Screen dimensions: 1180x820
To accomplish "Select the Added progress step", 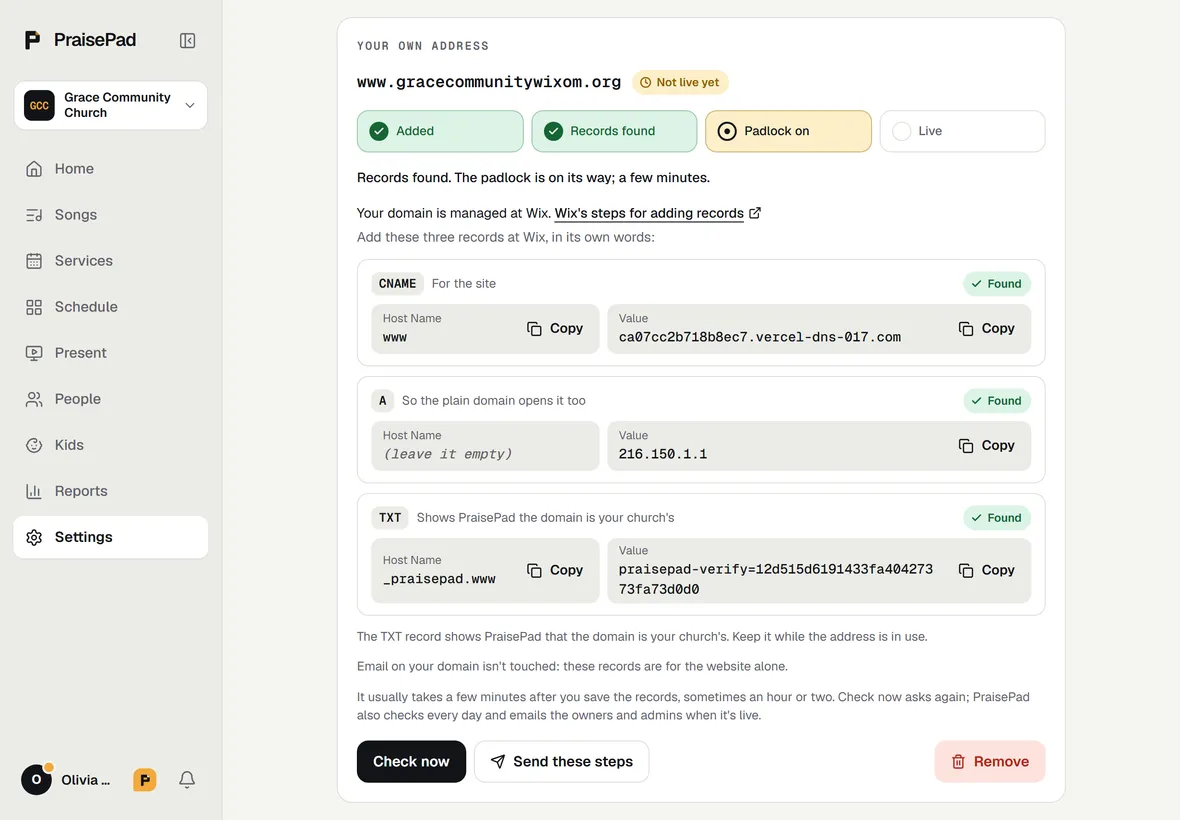I will point(440,131).
